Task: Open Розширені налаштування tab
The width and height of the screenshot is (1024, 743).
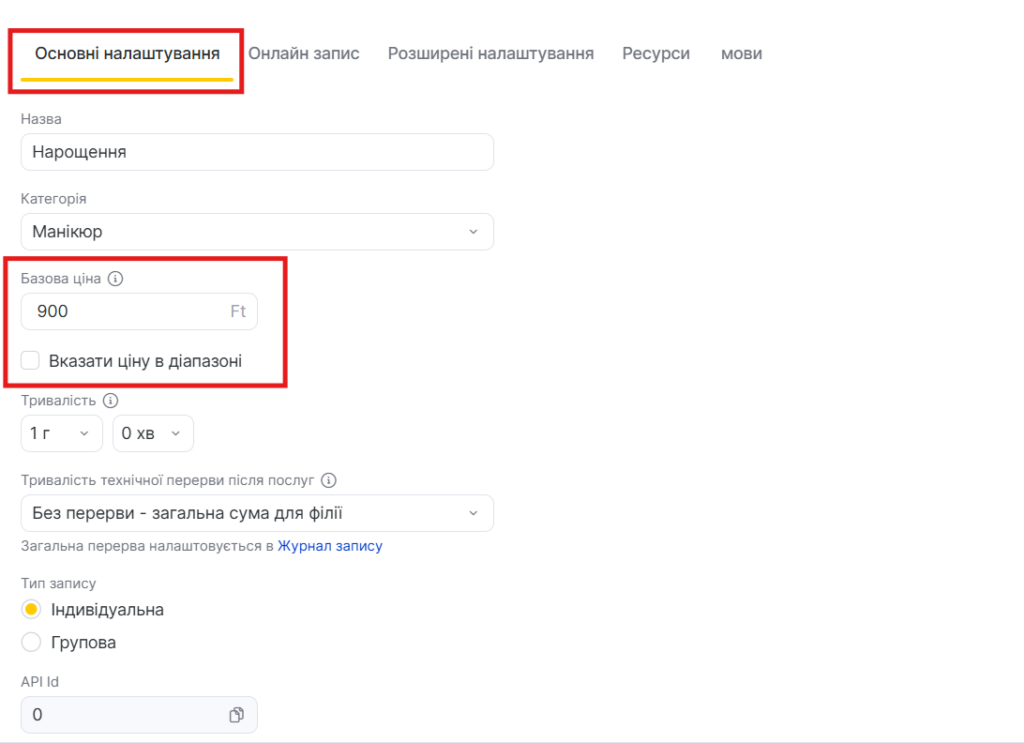Action: [491, 54]
